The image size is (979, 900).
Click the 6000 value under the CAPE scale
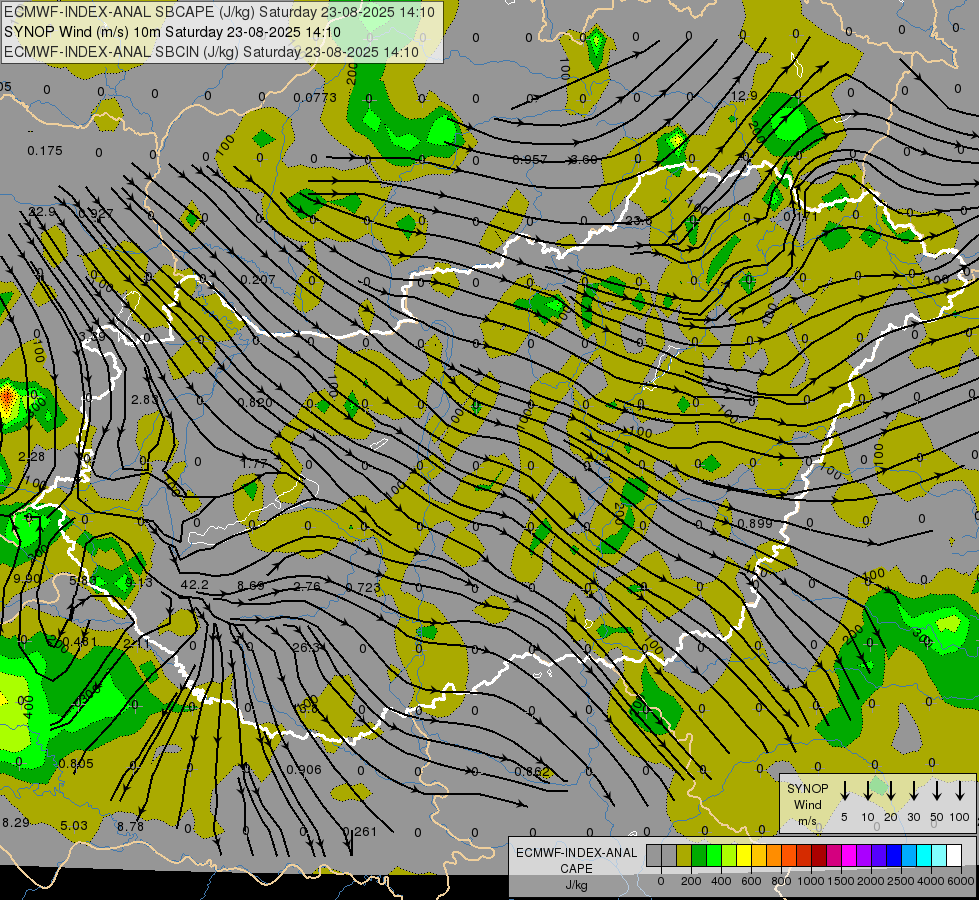coord(960,881)
